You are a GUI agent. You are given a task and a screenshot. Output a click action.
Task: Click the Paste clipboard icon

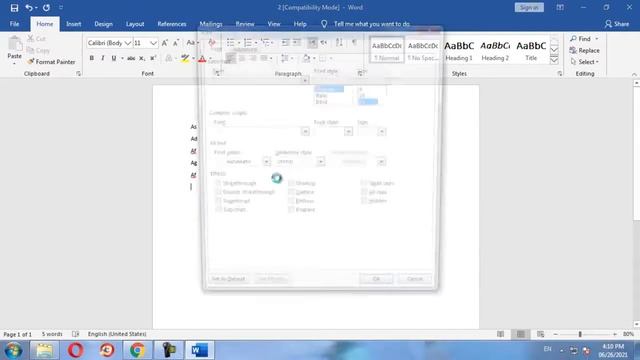(15, 44)
